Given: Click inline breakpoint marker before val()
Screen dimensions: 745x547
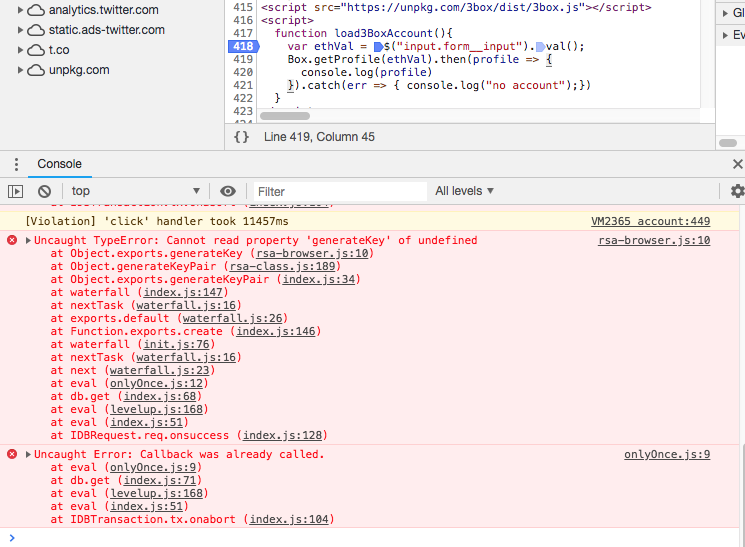Looking at the screenshot, I should pos(540,47).
